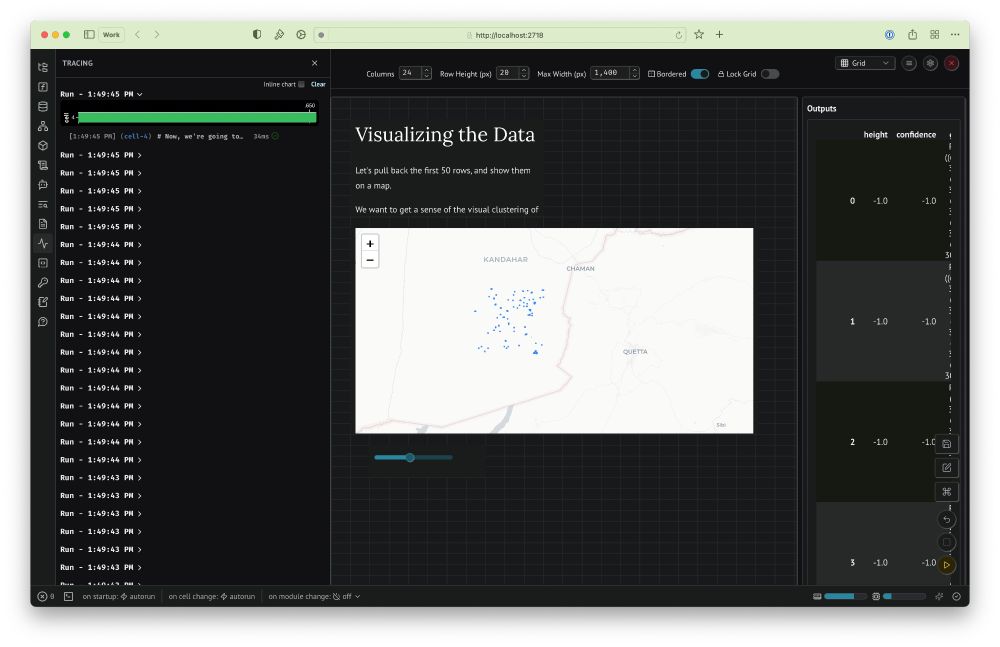Click the green cell-4 trace bar
Image resolution: width=1000 pixels, height=647 pixels.
pos(197,117)
